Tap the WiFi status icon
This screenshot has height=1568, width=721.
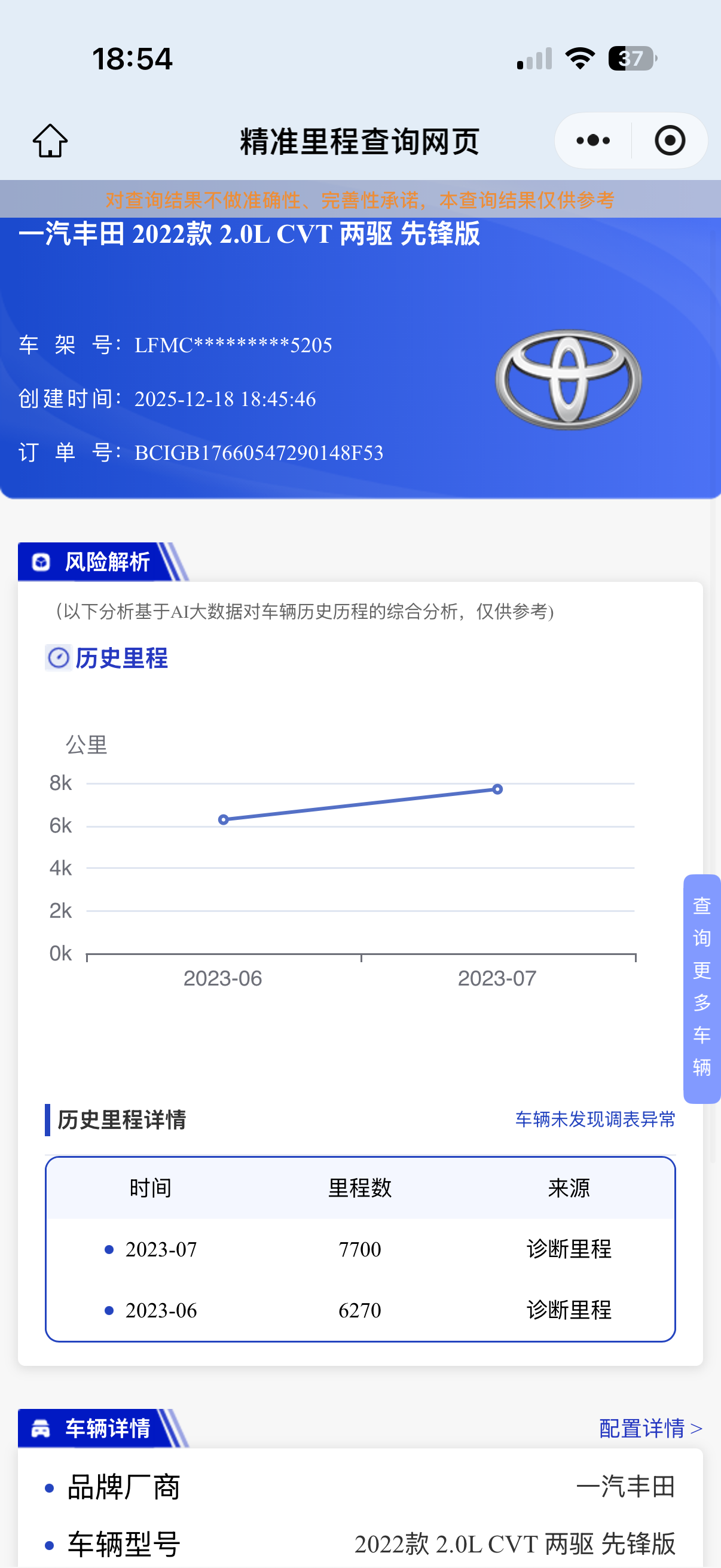[580, 59]
